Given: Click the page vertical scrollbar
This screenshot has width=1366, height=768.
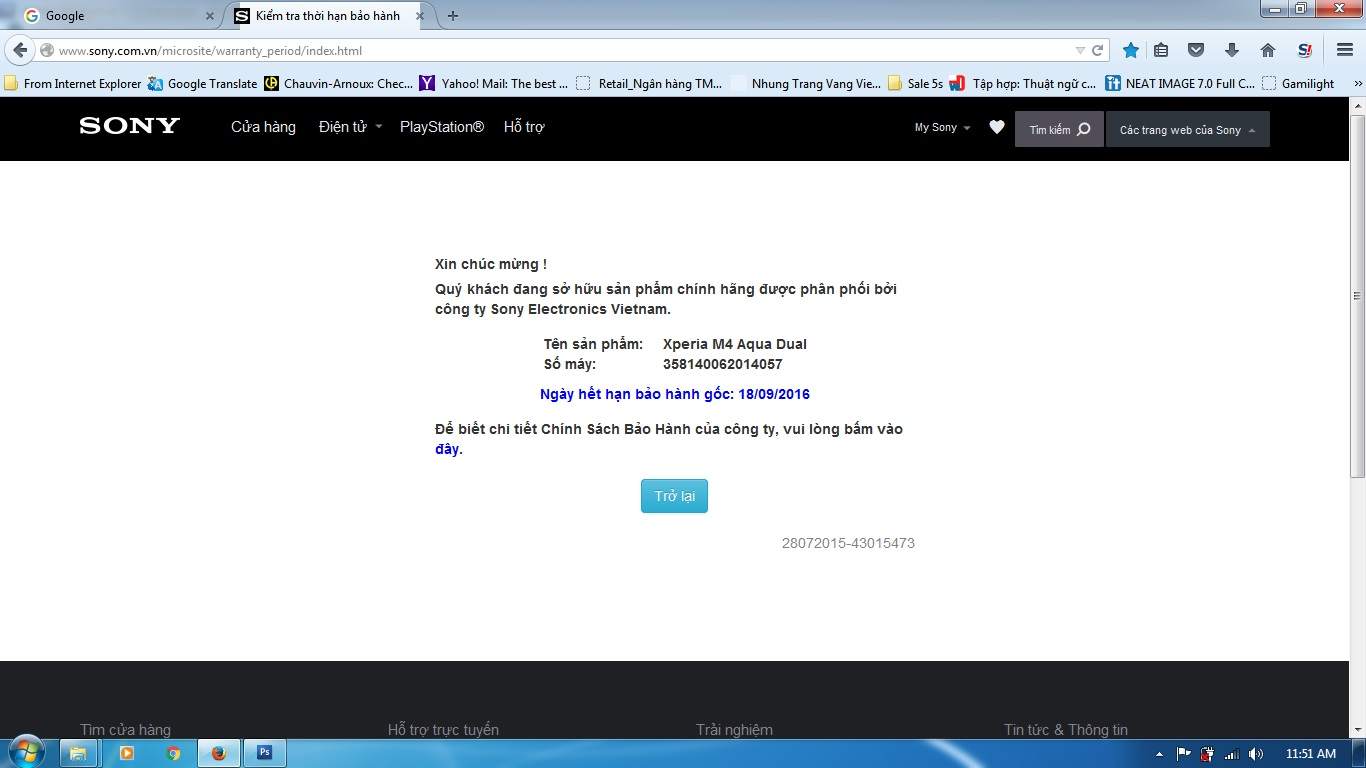Looking at the screenshot, I should tap(1357, 296).
